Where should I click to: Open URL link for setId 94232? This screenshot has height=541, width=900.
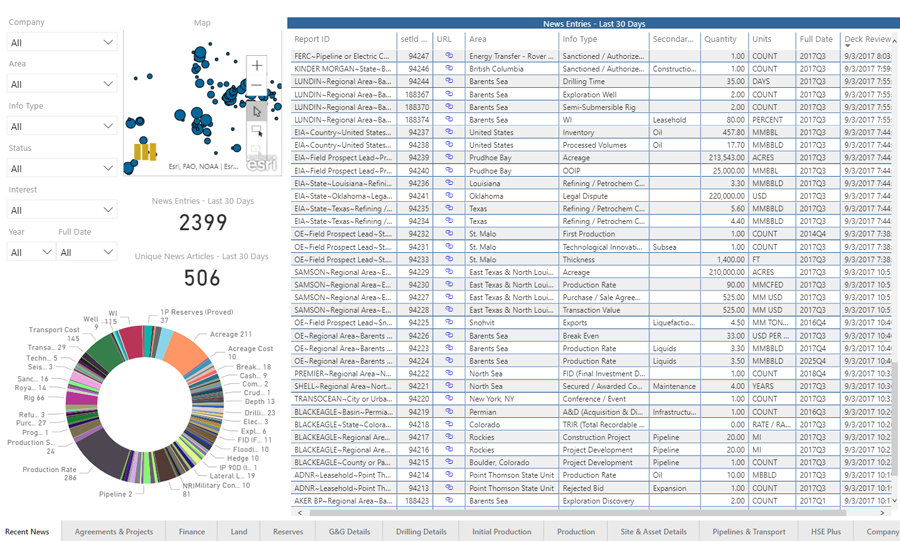pyautogui.click(x=449, y=233)
